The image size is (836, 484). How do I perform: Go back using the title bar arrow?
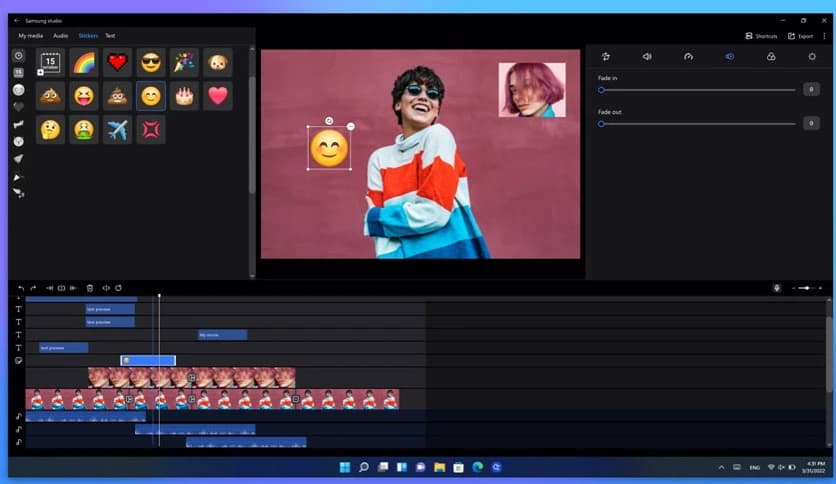click(17, 21)
